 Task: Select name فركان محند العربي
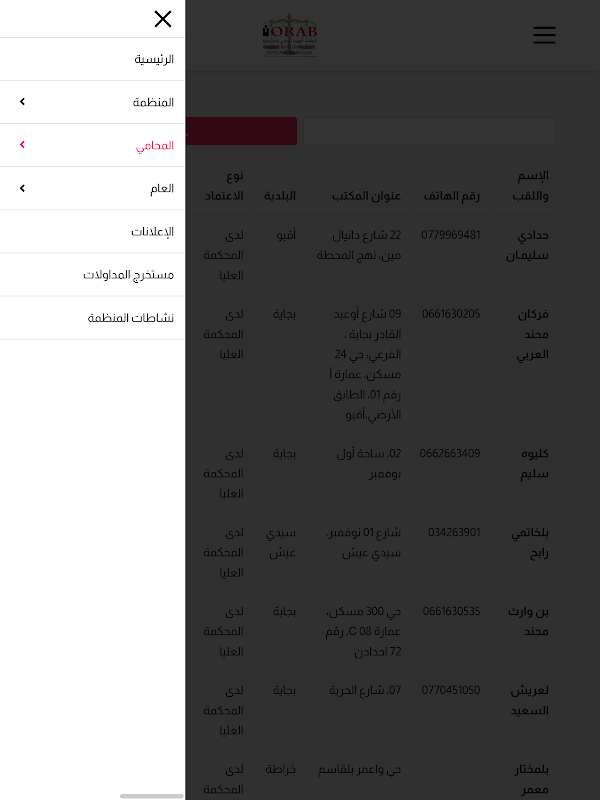(x=533, y=334)
